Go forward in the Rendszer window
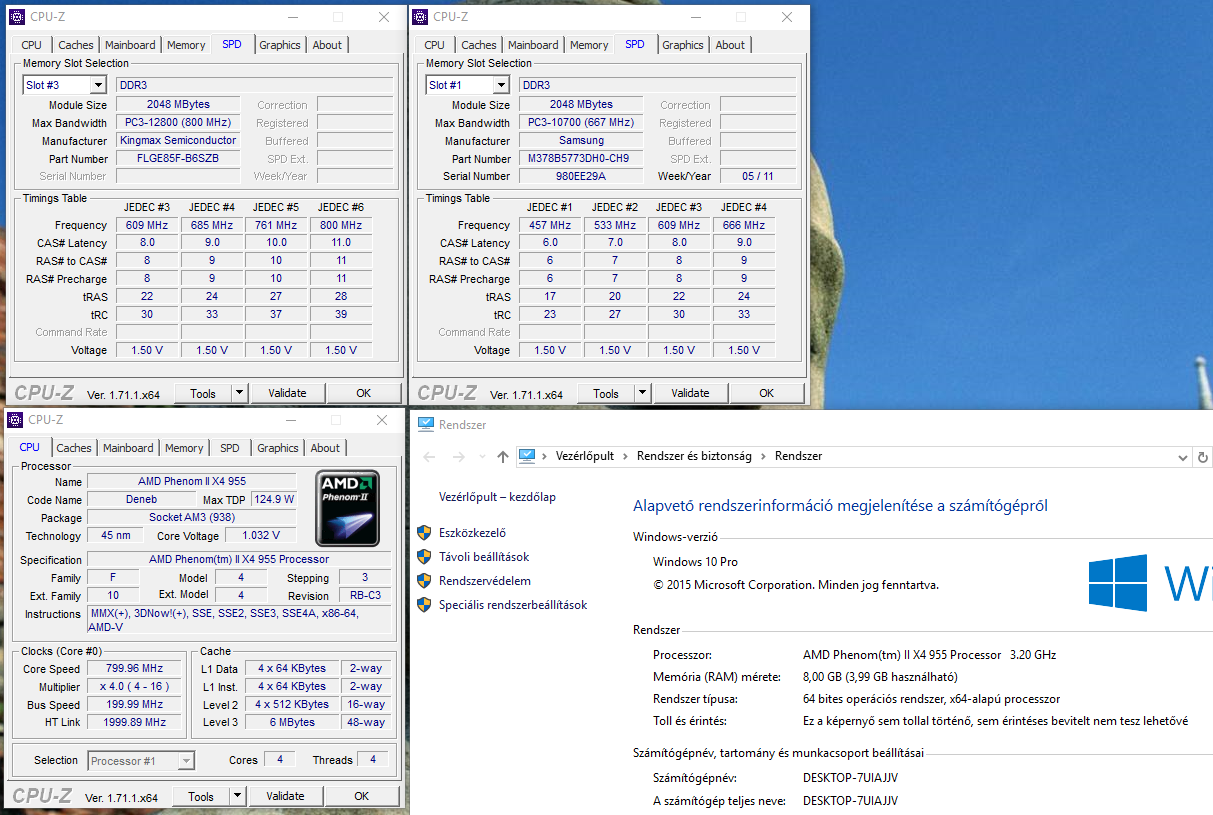The width and height of the screenshot is (1213, 815). pyautogui.click(x=458, y=457)
